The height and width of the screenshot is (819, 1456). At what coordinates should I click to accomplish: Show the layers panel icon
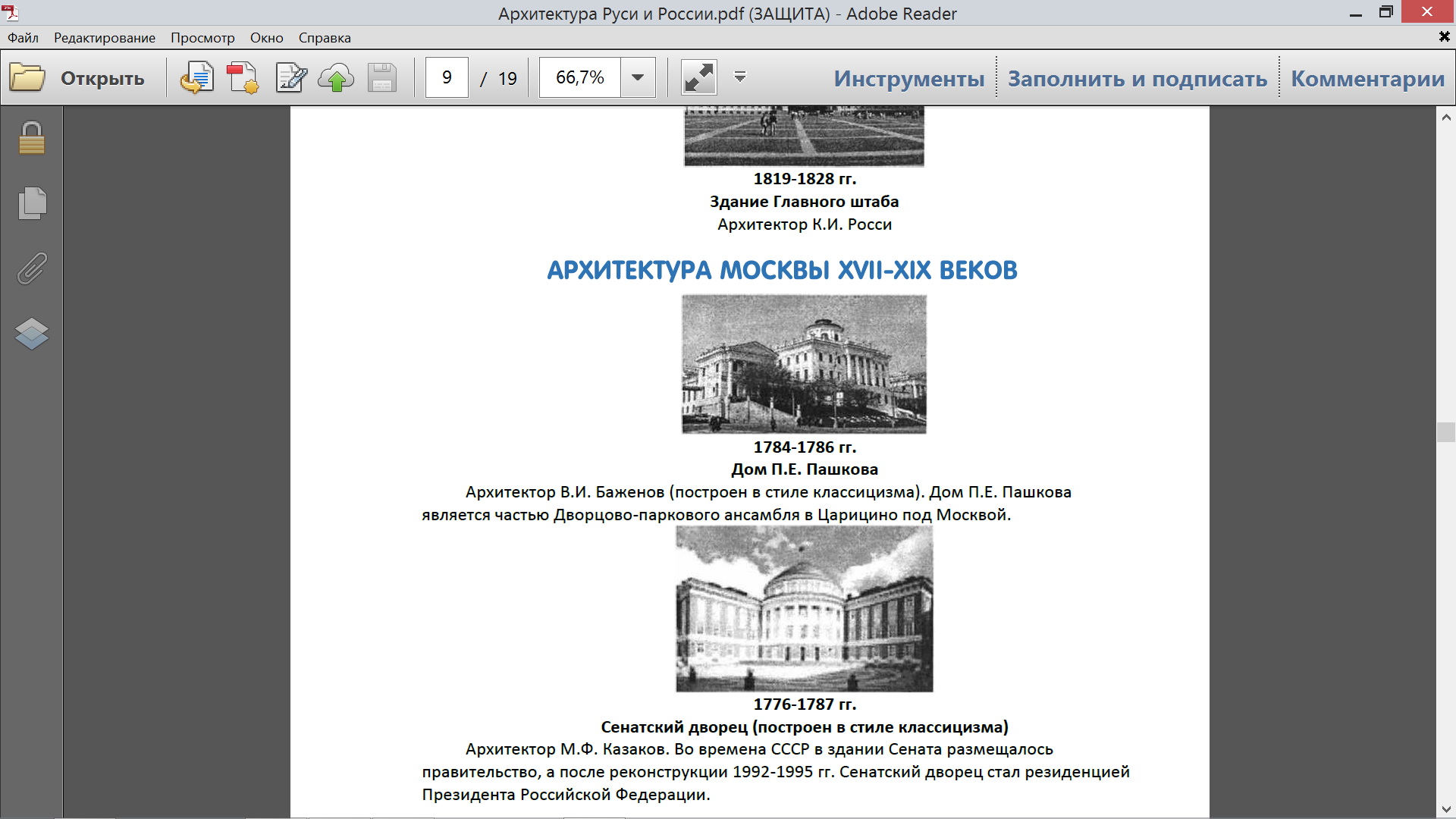point(32,334)
